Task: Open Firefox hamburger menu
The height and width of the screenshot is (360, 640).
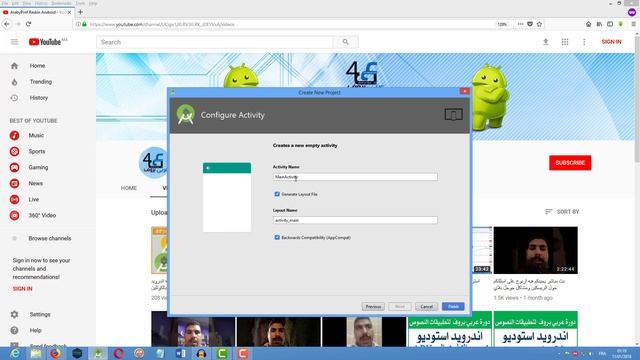Action: pyautogui.click(x=633, y=24)
